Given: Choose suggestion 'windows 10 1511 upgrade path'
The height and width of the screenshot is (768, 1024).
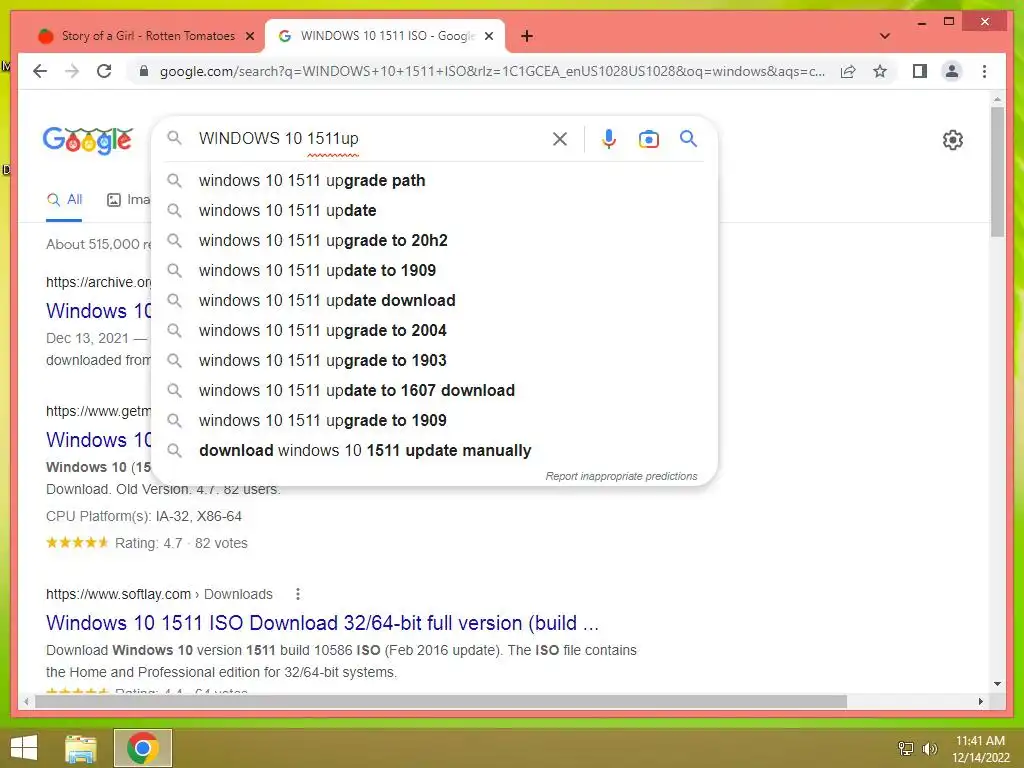Looking at the screenshot, I should [434, 180].
